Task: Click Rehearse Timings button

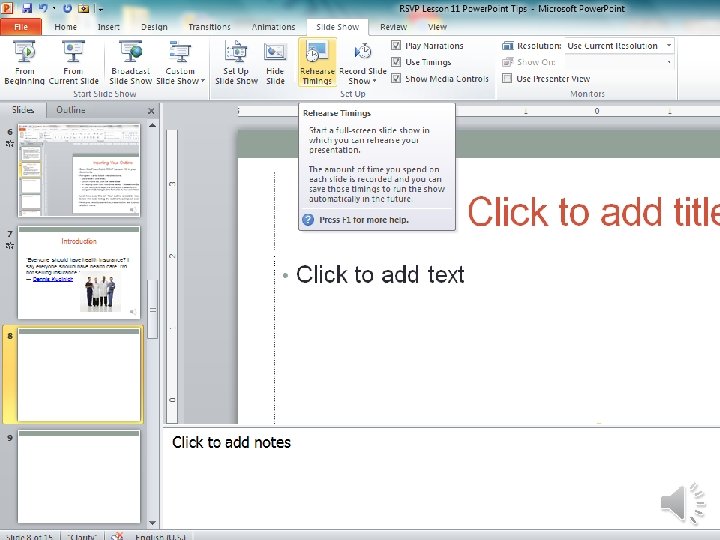Action: (x=317, y=62)
